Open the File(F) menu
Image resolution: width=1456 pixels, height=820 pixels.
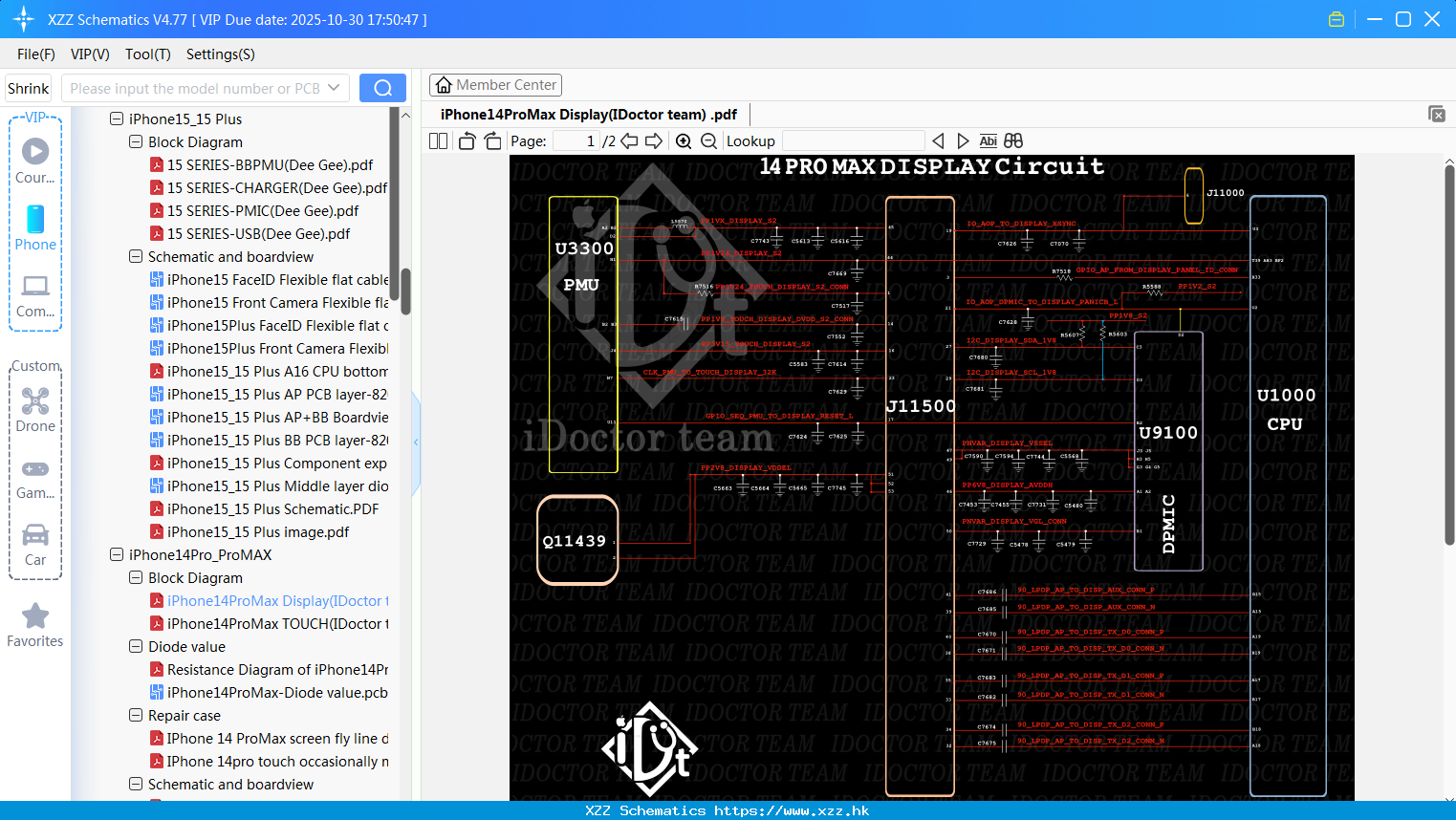click(x=36, y=54)
